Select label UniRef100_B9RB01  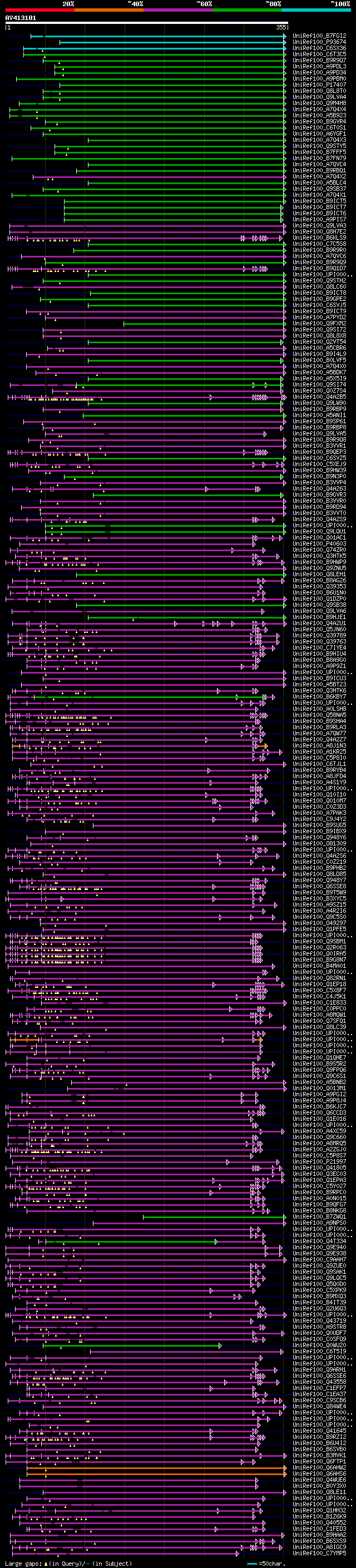pos(319,170)
